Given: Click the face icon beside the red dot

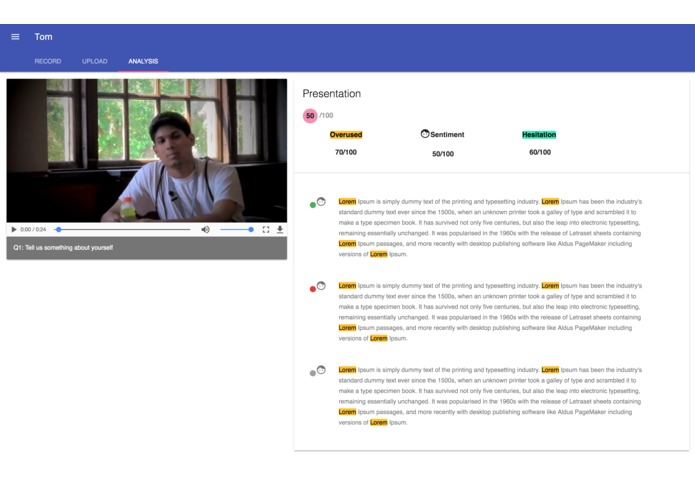Looking at the screenshot, I should tap(321, 286).
